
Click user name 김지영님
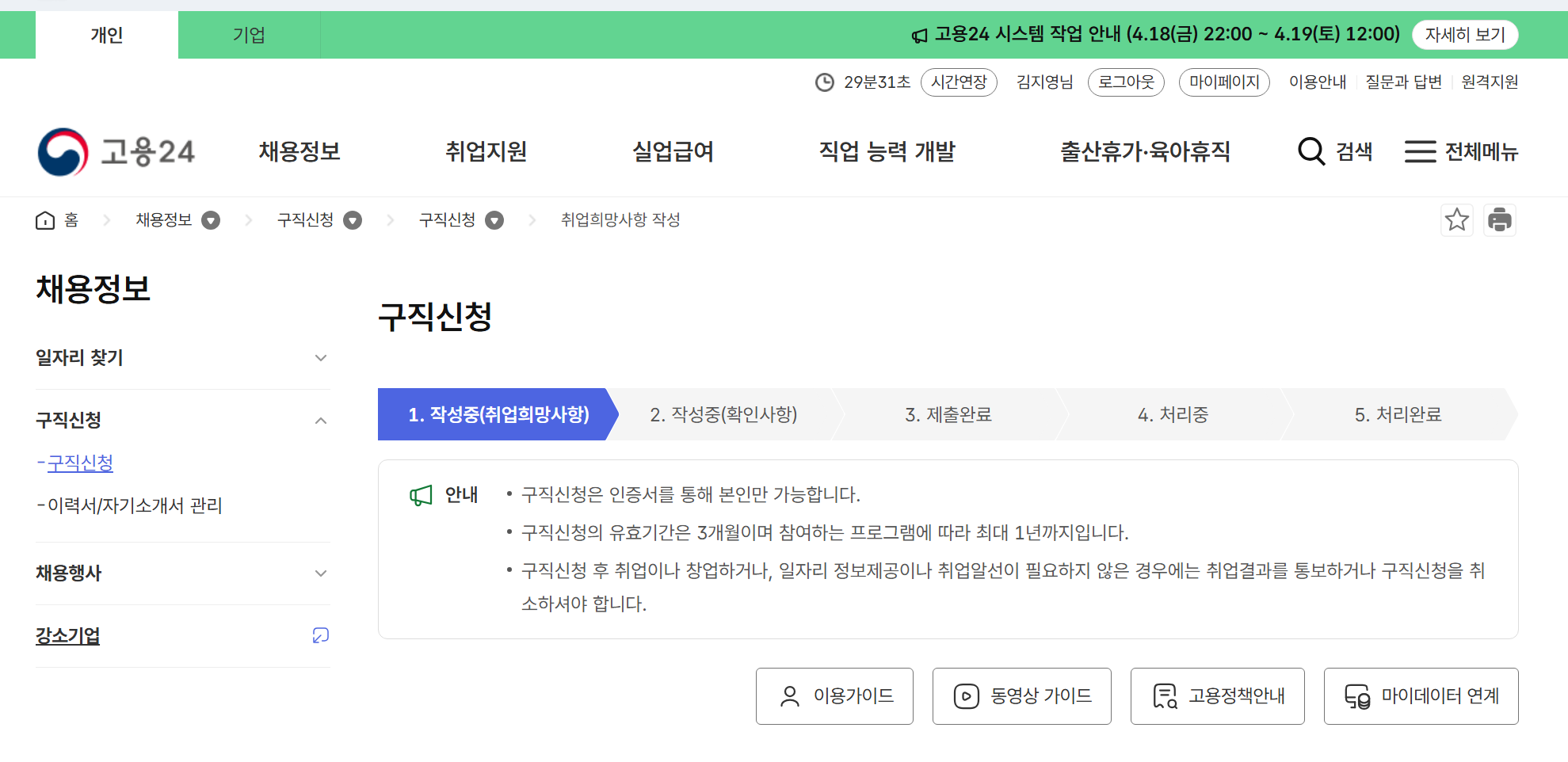tap(1044, 82)
